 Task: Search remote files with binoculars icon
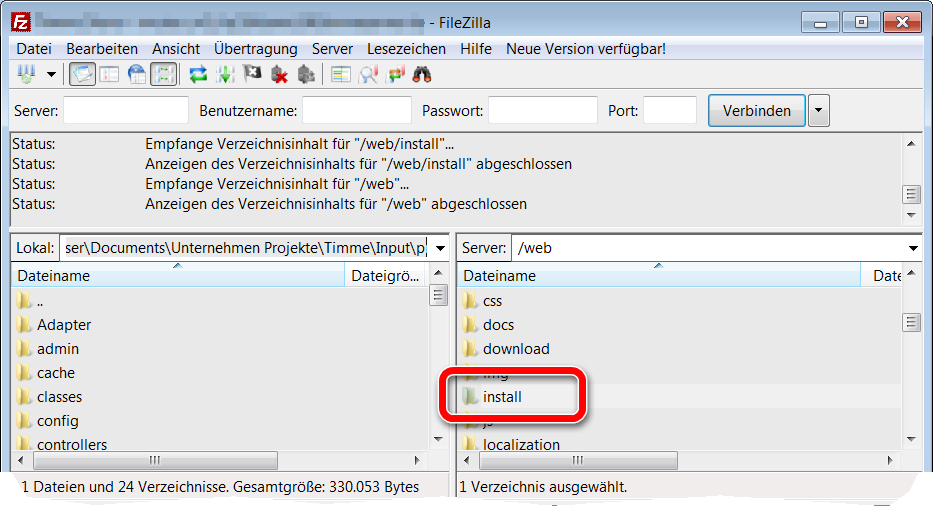pyautogui.click(x=422, y=74)
